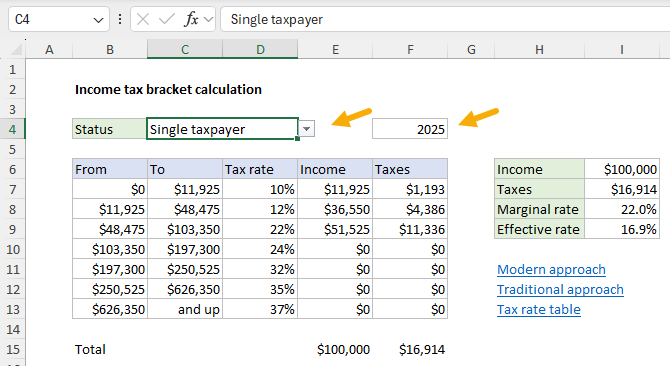The height and width of the screenshot is (366, 670).
Task: Open the Insert Function fx icon
Action: pos(191,19)
